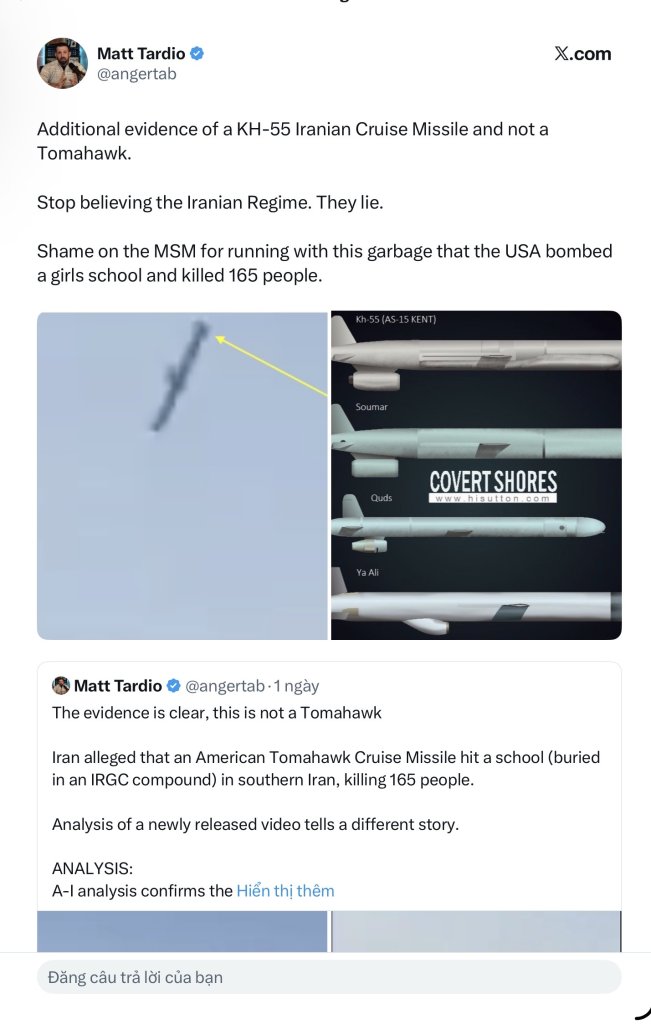Focus the "Đăng câu trả lời của bạn" reply field
This screenshot has width=651, height=1024.
click(x=328, y=977)
